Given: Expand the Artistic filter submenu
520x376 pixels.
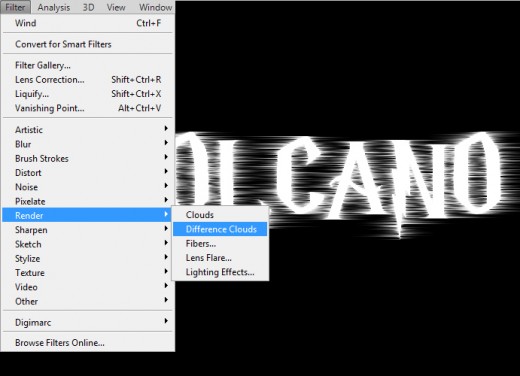Looking at the screenshot, I should [88, 130].
